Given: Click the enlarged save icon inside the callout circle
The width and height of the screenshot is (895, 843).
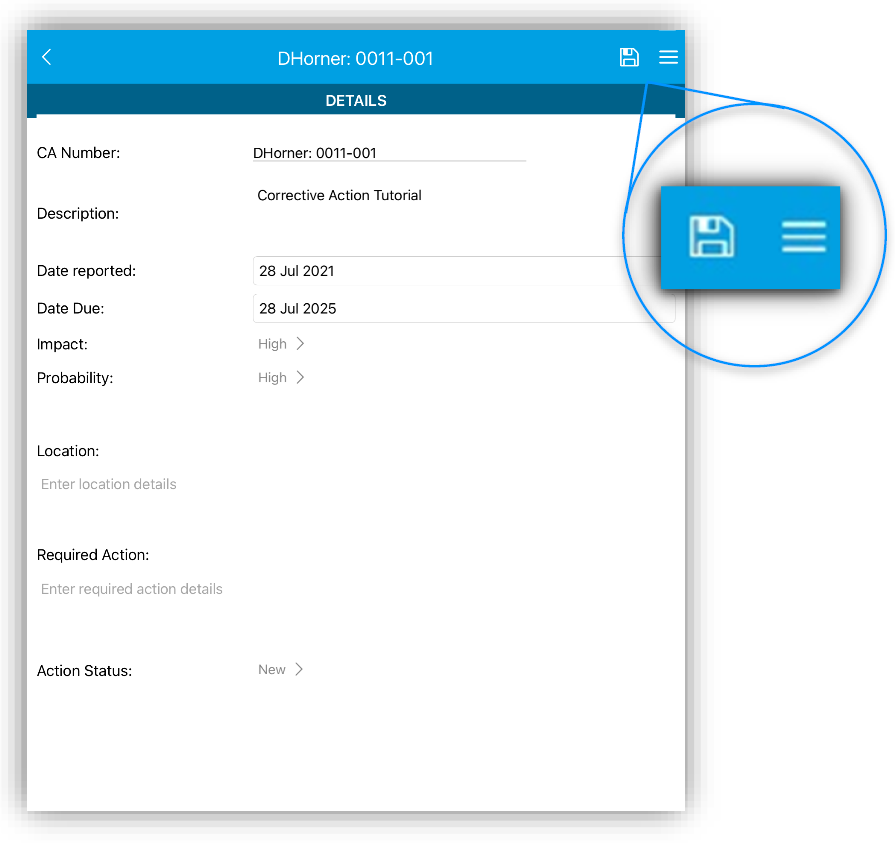Looking at the screenshot, I should pyautogui.click(x=712, y=237).
